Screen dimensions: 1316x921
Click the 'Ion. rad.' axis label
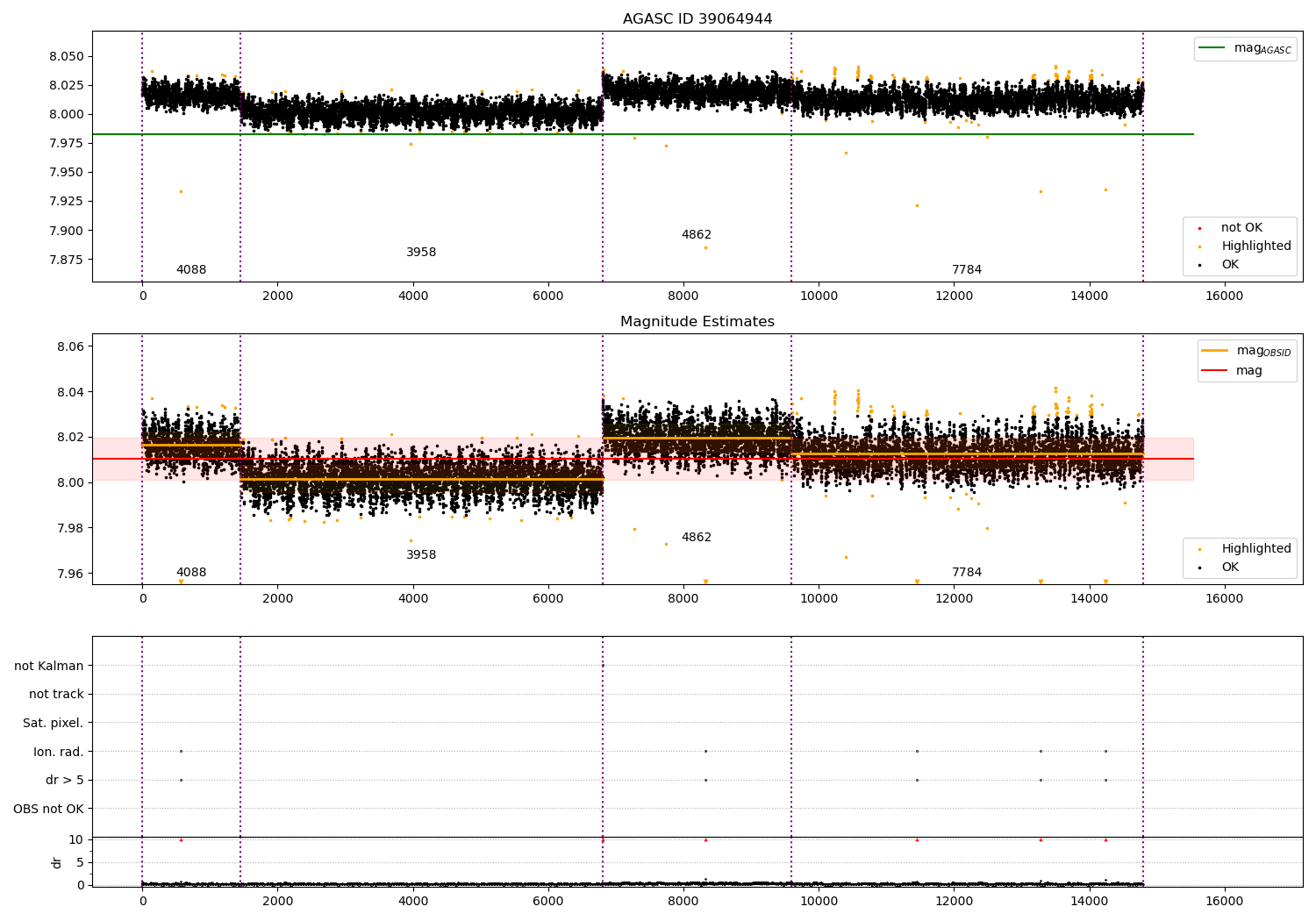[x=59, y=752]
